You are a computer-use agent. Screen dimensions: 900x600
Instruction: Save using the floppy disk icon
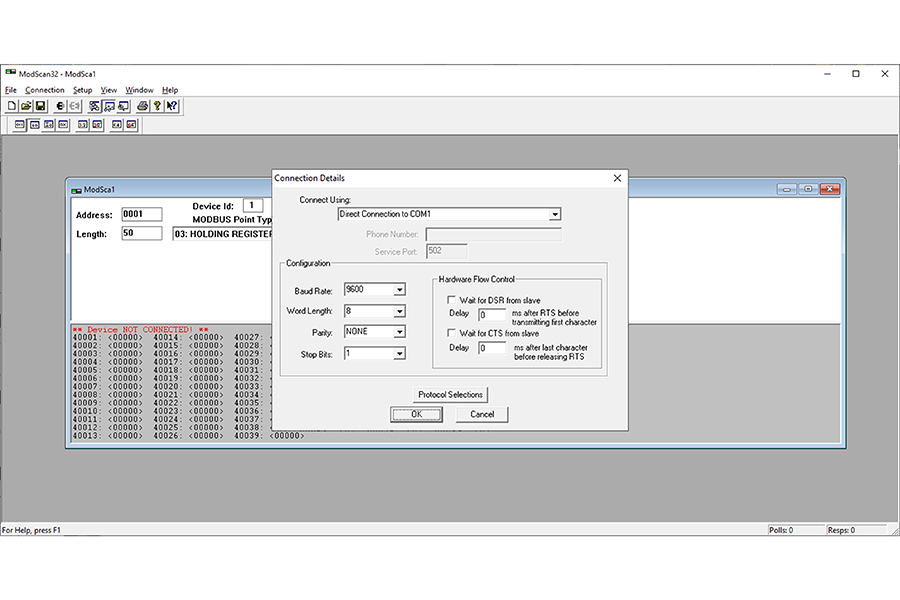(40, 106)
